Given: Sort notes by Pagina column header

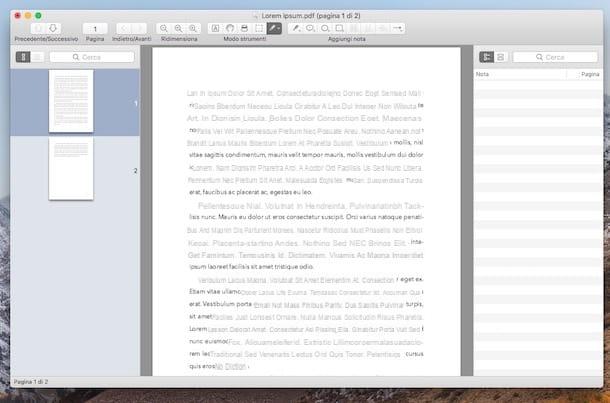Looking at the screenshot, I should click(585, 74).
